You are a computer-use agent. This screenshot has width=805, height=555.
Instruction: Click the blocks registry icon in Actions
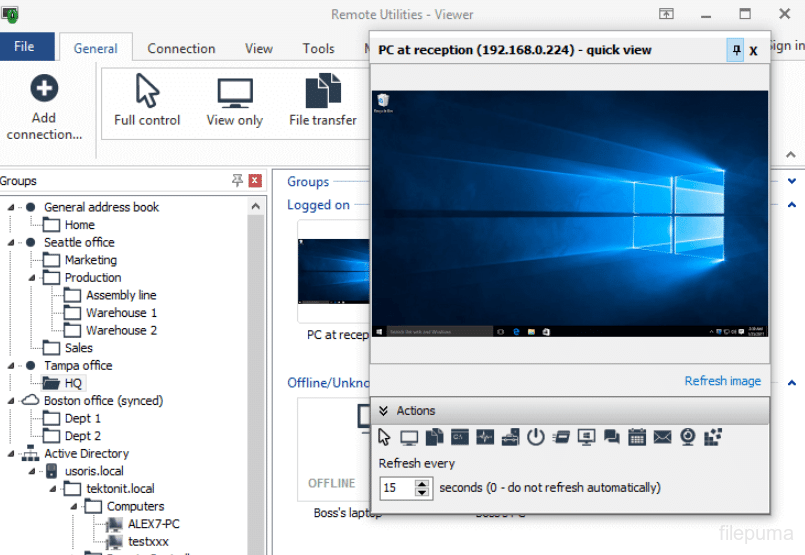click(x=713, y=437)
